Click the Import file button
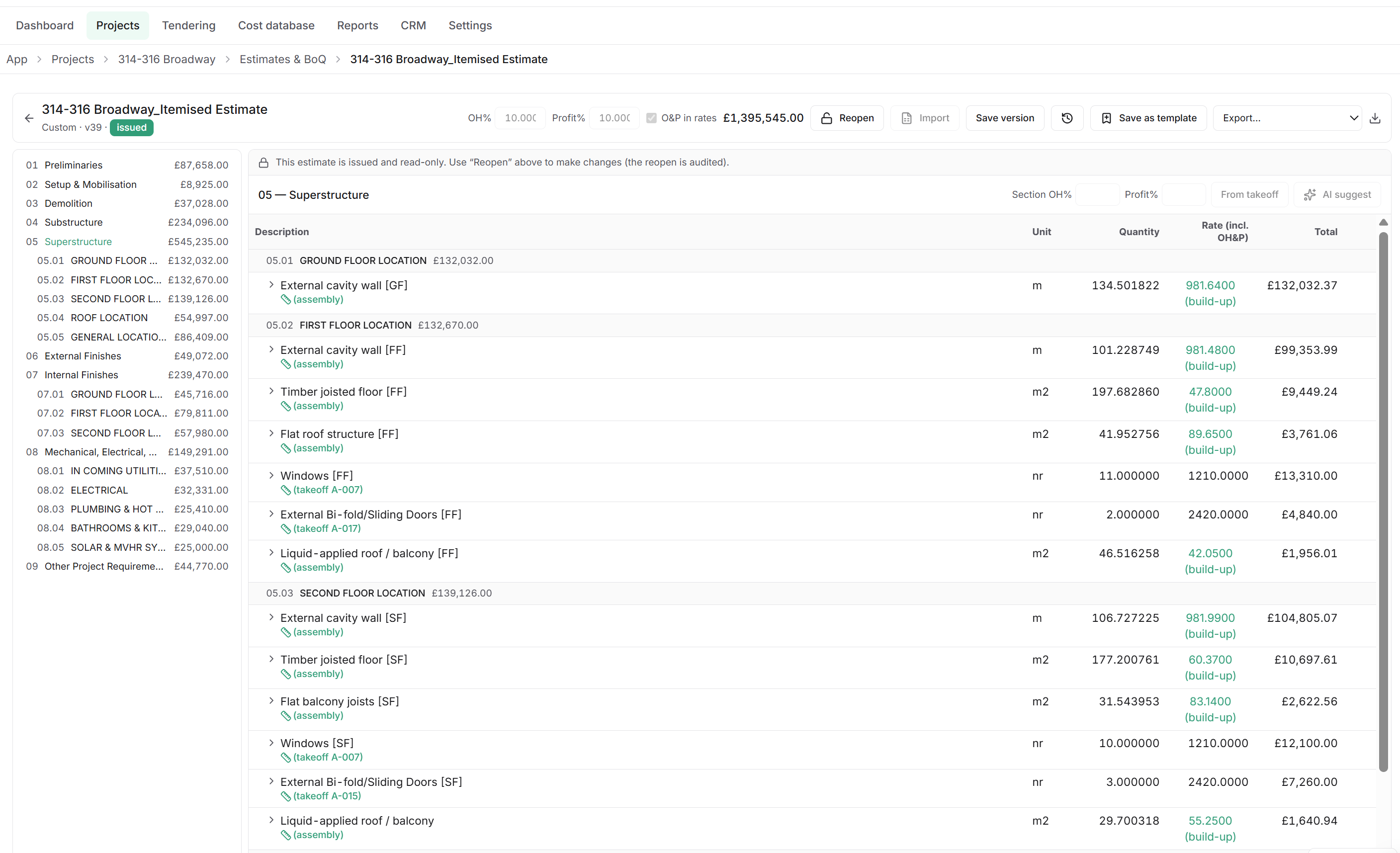Viewport: 1400px width, 853px height. tap(924, 118)
